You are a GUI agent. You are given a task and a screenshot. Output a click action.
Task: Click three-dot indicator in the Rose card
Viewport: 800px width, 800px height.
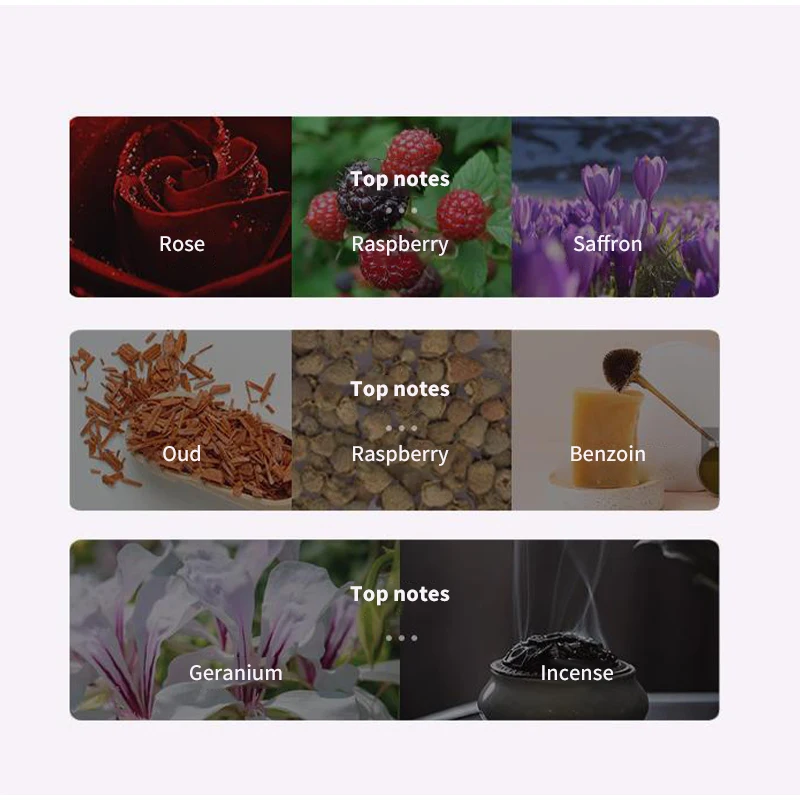click(402, 210)
